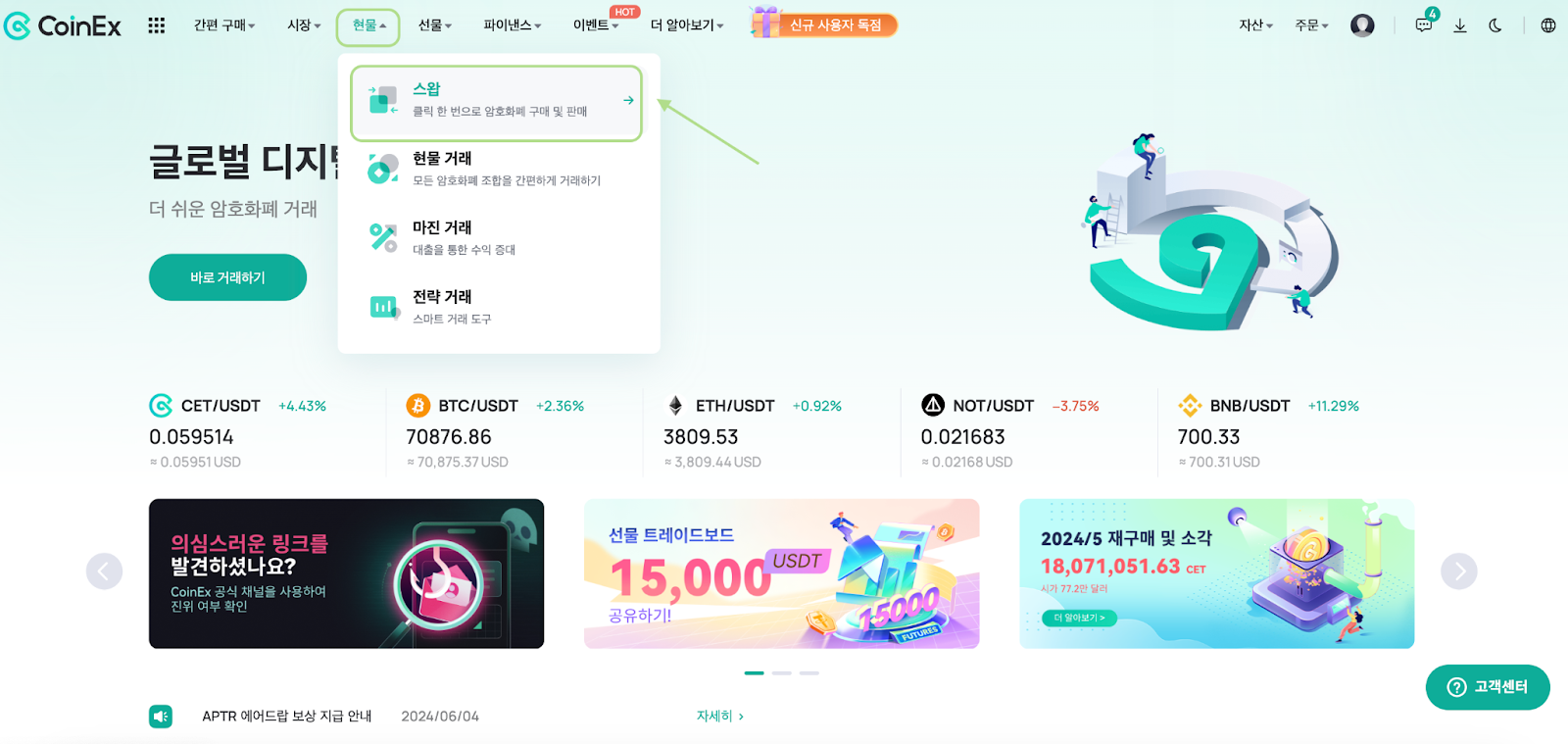Screen dimensions: 1568x744
Task: Open the messages chat icon
Action: click(x=1424, y=25)
